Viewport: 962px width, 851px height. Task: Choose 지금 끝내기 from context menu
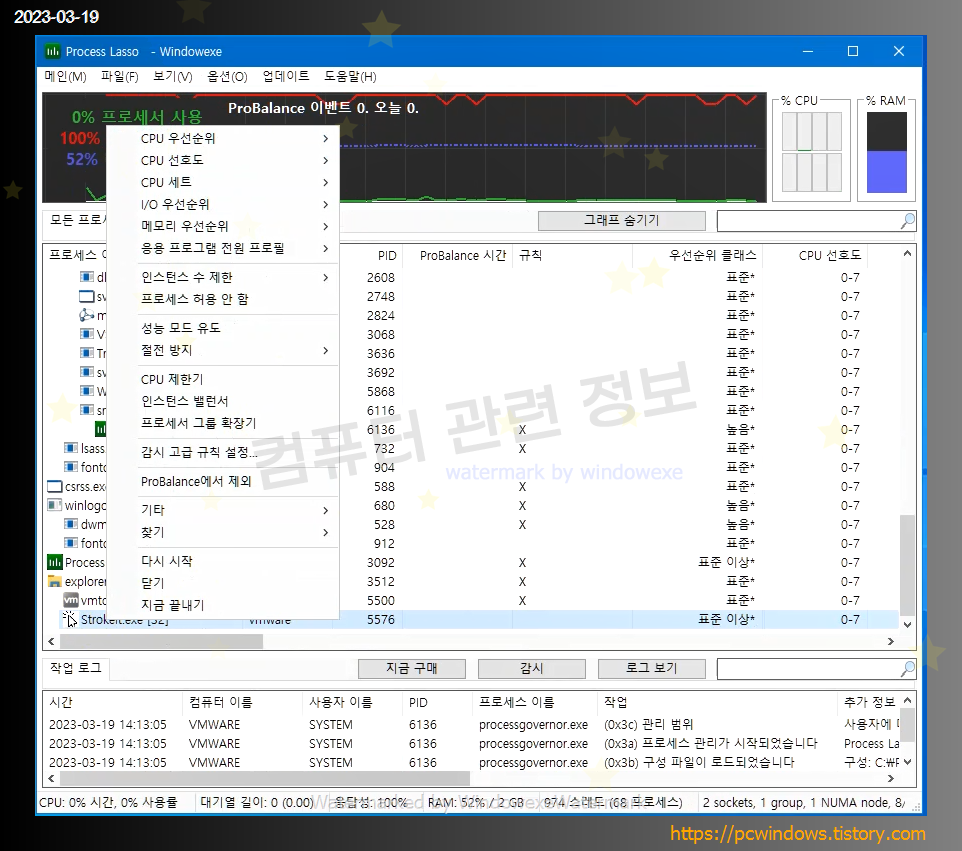[x=223, y=605]
